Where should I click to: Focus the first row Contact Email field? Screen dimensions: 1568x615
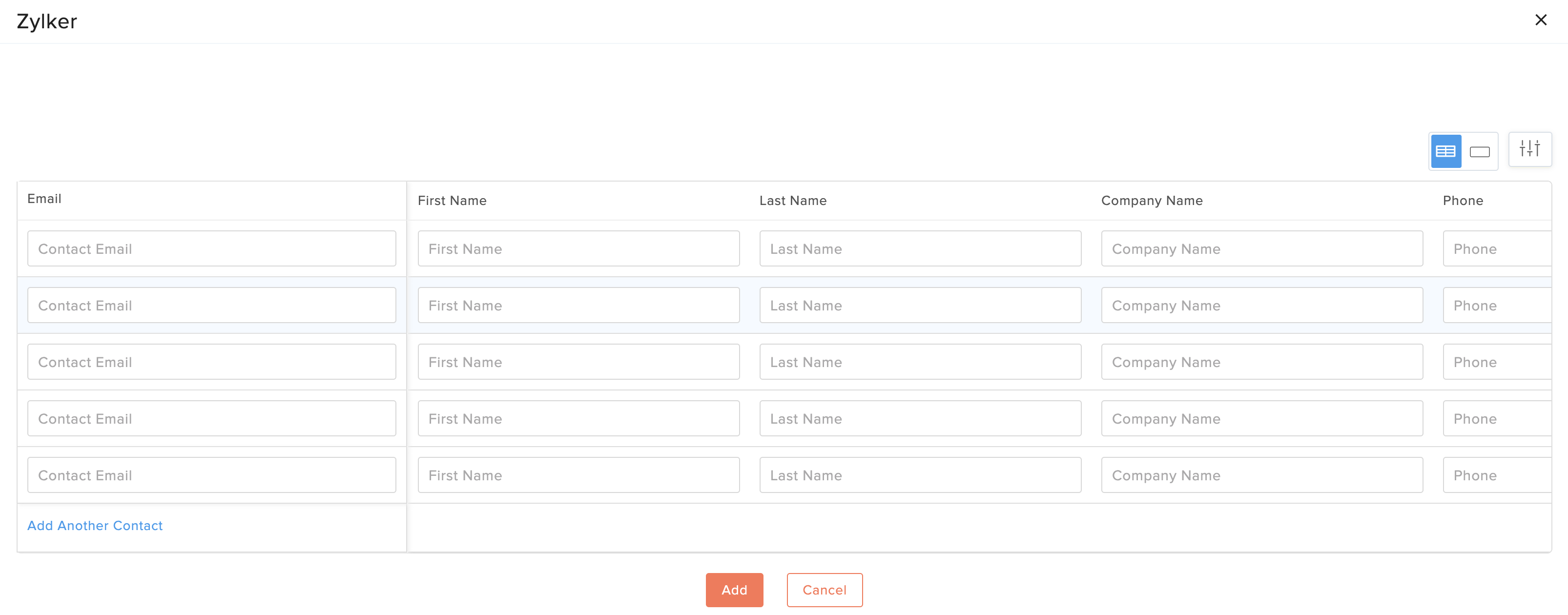tap(211, 249)
